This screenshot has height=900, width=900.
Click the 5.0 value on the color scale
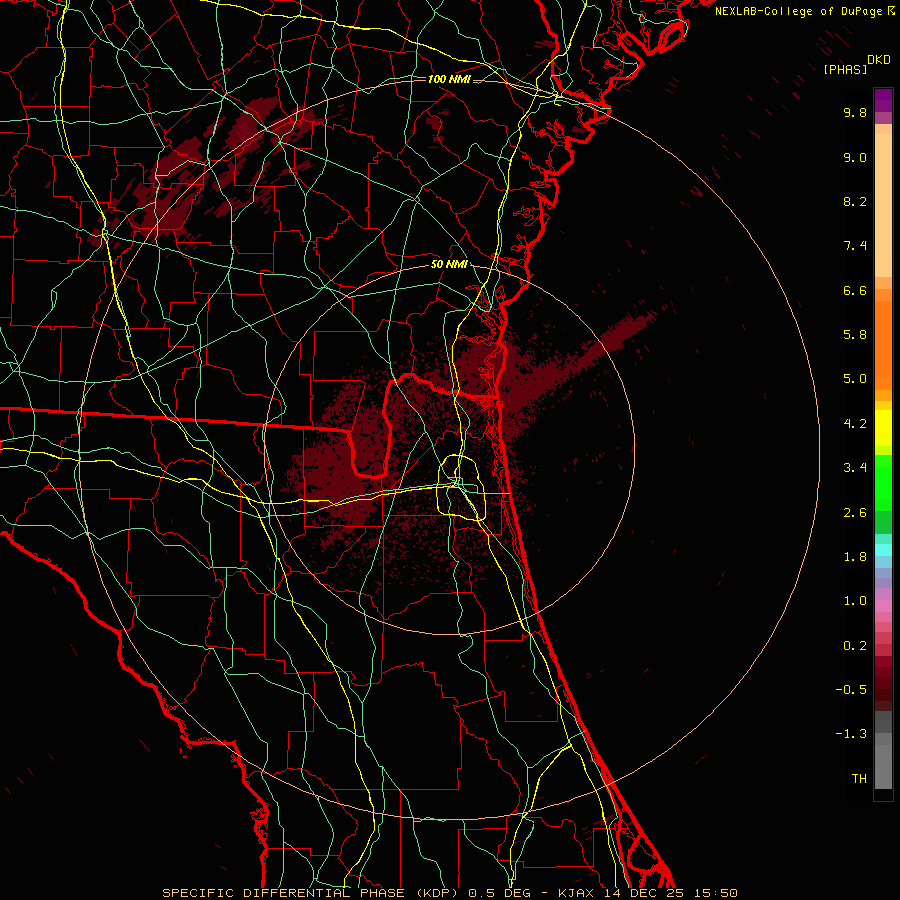[855, 379]
